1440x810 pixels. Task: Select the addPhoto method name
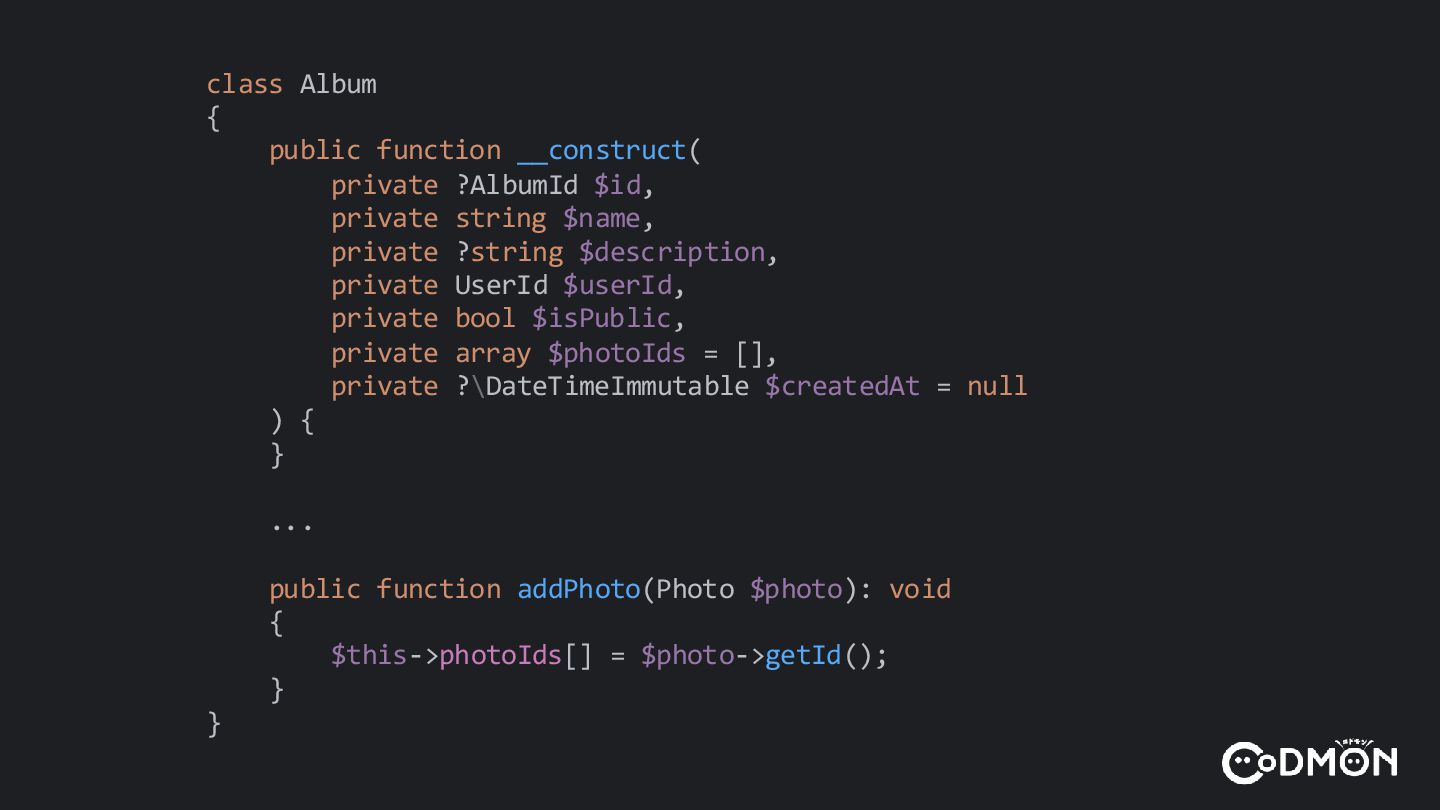tap(578, 589)
